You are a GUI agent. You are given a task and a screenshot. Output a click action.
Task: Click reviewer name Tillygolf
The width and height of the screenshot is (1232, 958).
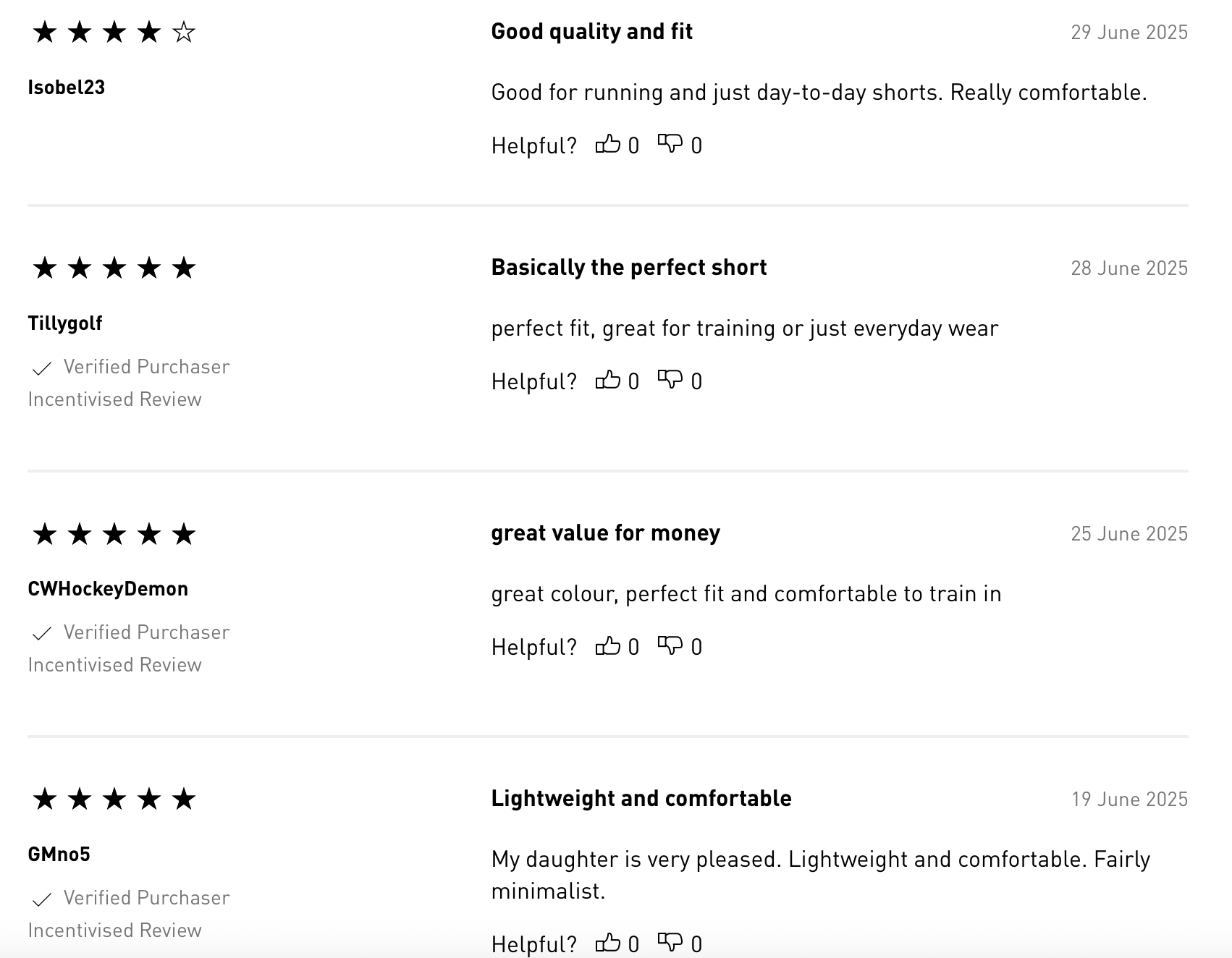point(65,323)
